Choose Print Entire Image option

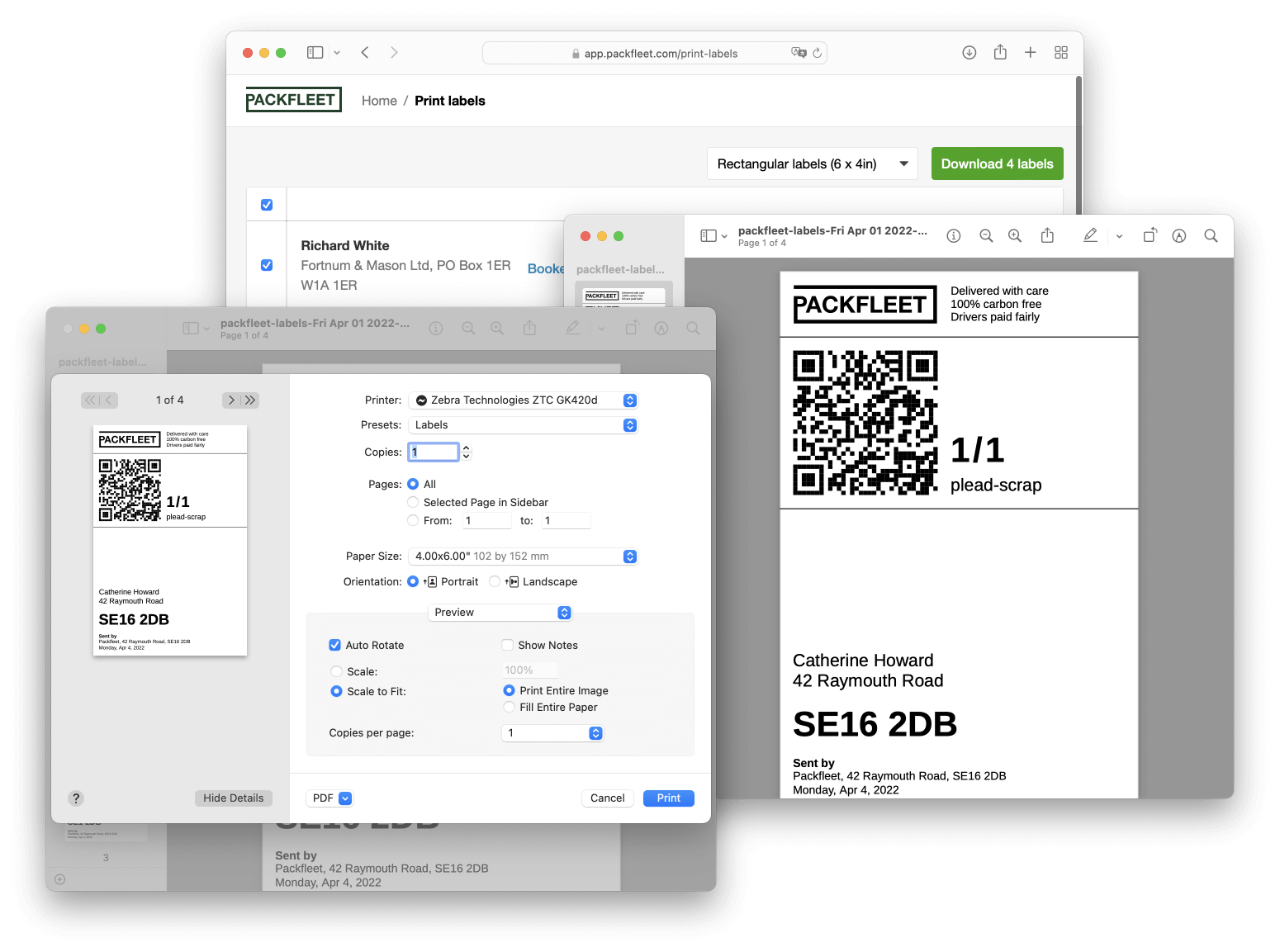[509, 691]
